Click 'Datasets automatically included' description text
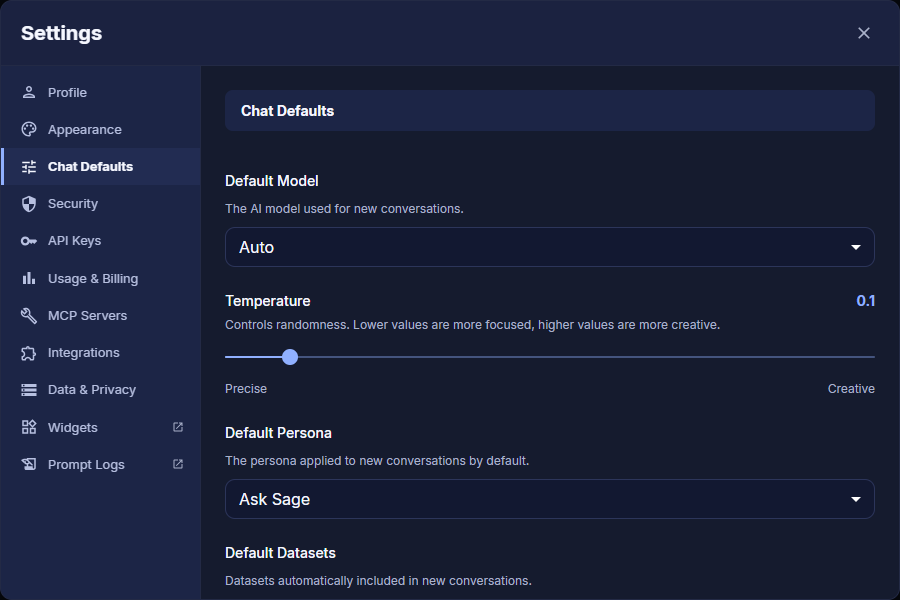 [378, 581]
